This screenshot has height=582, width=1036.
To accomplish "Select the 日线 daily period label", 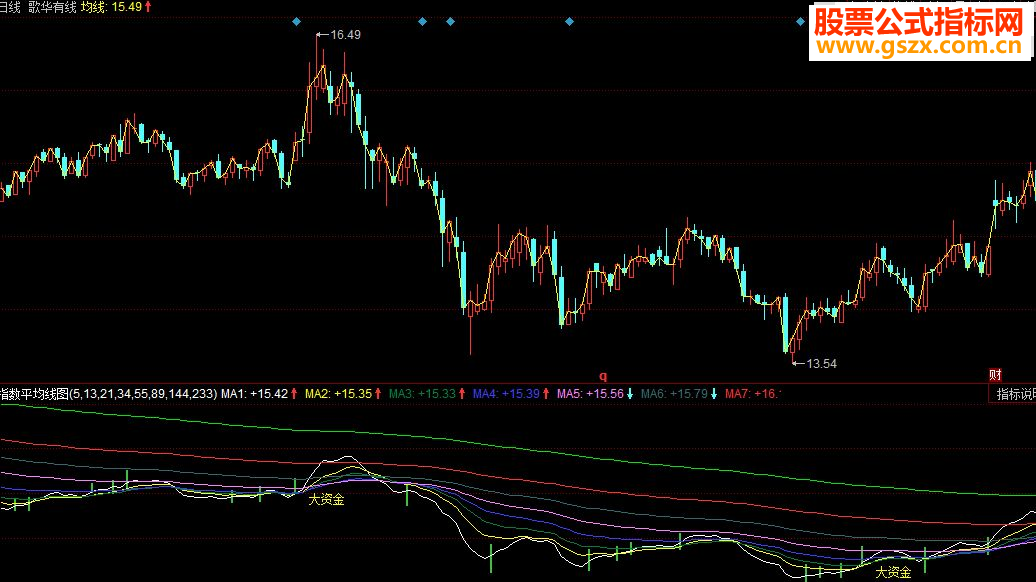I will tap(10, 7).
